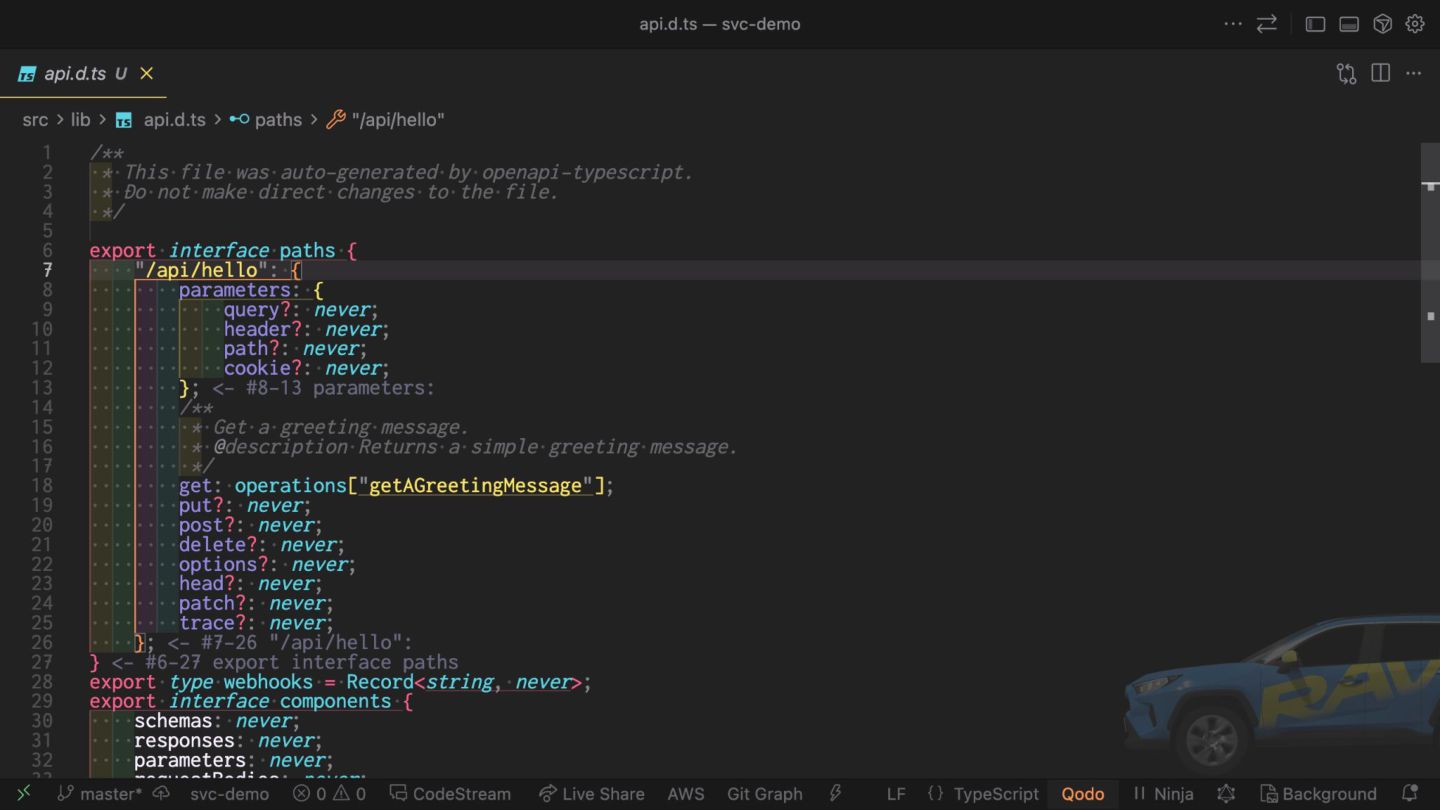Viewport: 1440px width, 810px height.
Task: Click the lightning bolt status bar icon
Action: (x=835, y=793)
